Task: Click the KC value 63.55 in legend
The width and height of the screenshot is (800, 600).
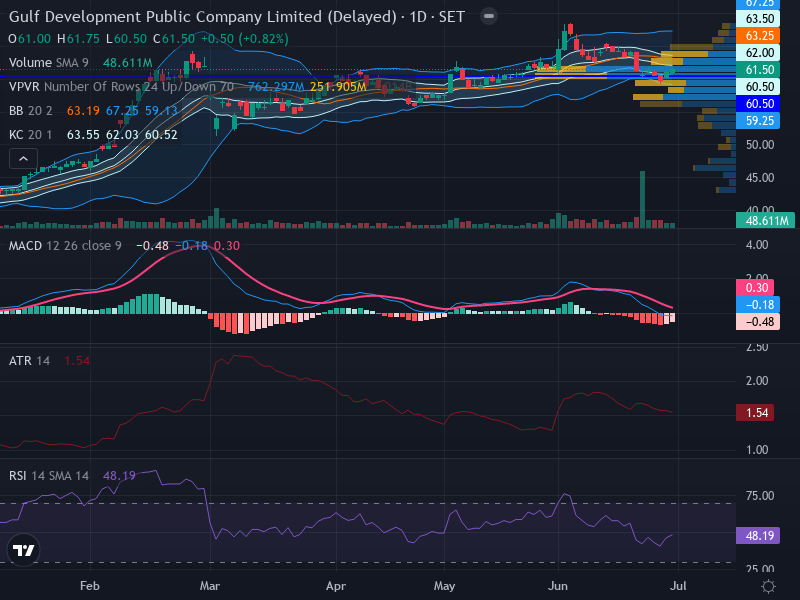Action: (x=83, y=135)
